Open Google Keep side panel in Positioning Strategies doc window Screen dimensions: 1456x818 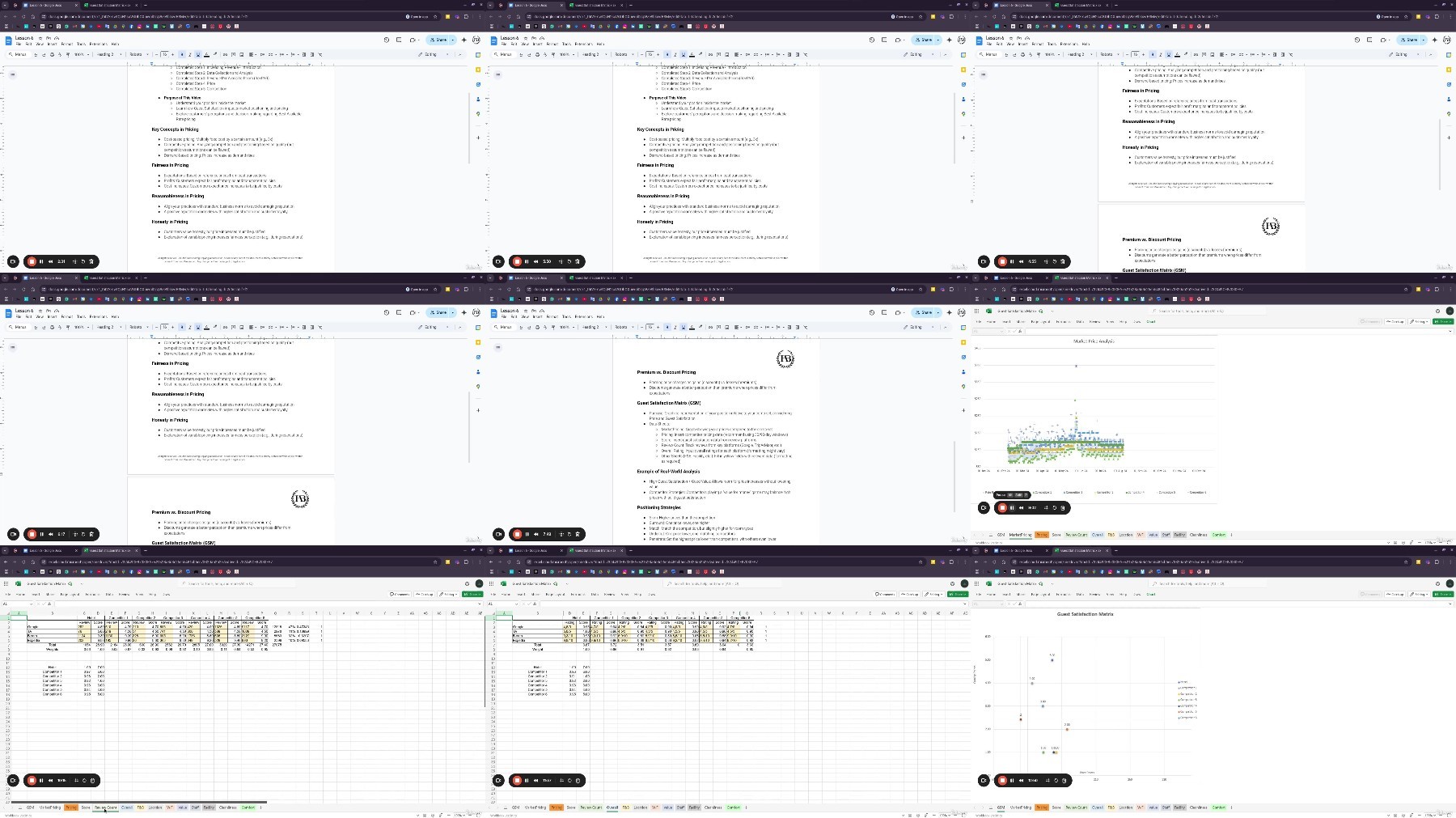click(x=963, y=342)
